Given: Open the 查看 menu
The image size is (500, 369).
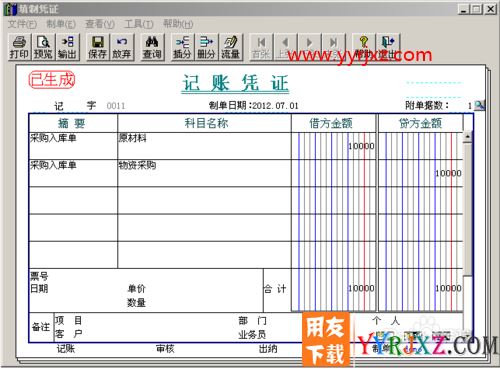Looking at the screenshot, I should [x=100, y=24].
